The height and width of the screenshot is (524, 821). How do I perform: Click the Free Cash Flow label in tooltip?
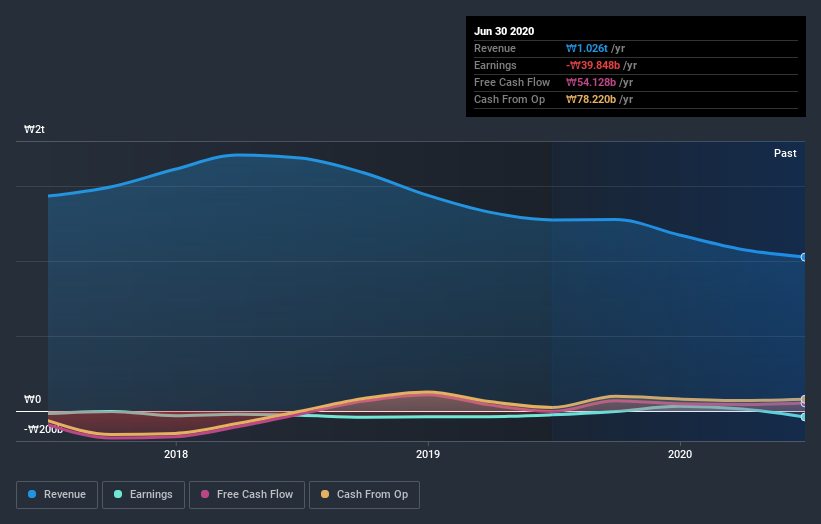[512, 83]
